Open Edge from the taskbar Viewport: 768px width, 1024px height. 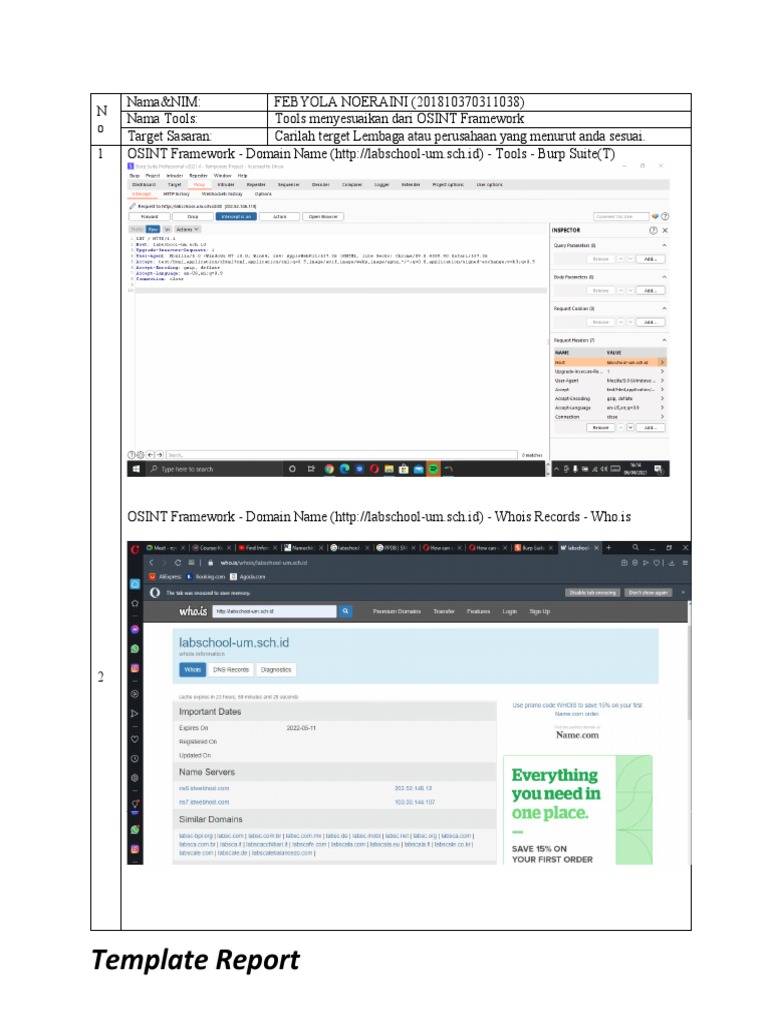(x=344, y=469)
